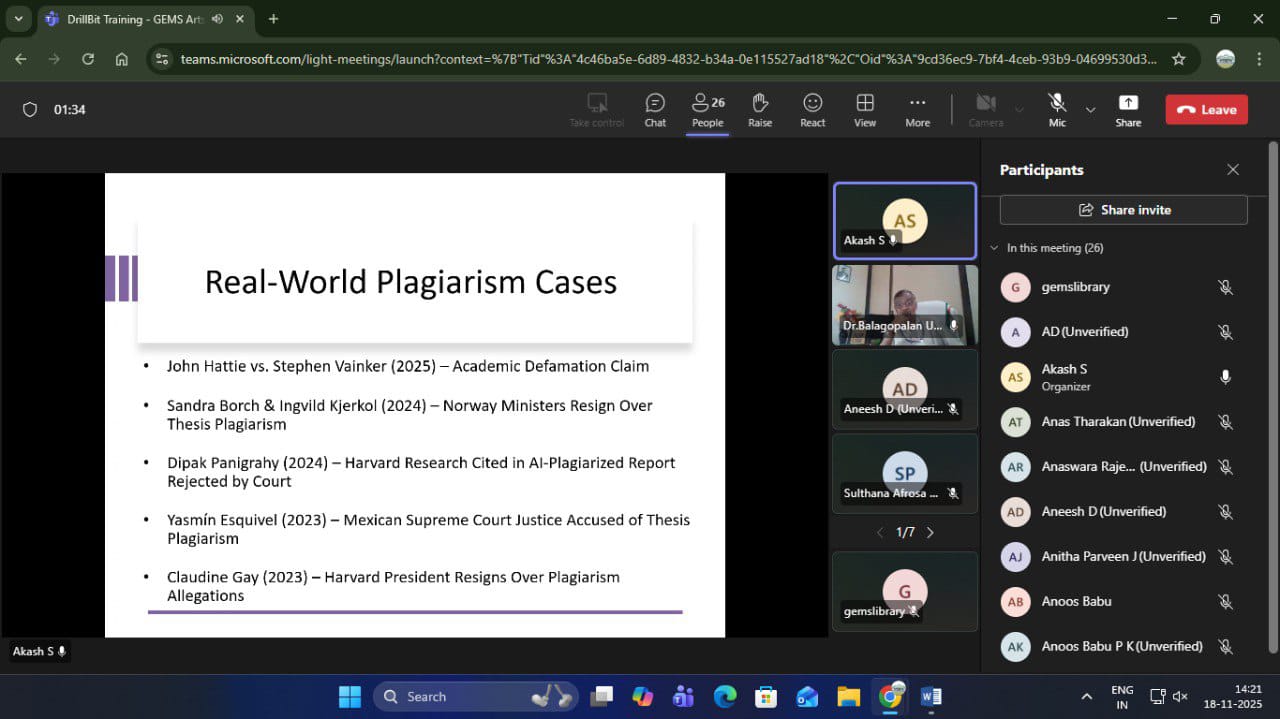Open the browser tab search dropdown
1280x719 pixels.
click(x=18, y=19)
